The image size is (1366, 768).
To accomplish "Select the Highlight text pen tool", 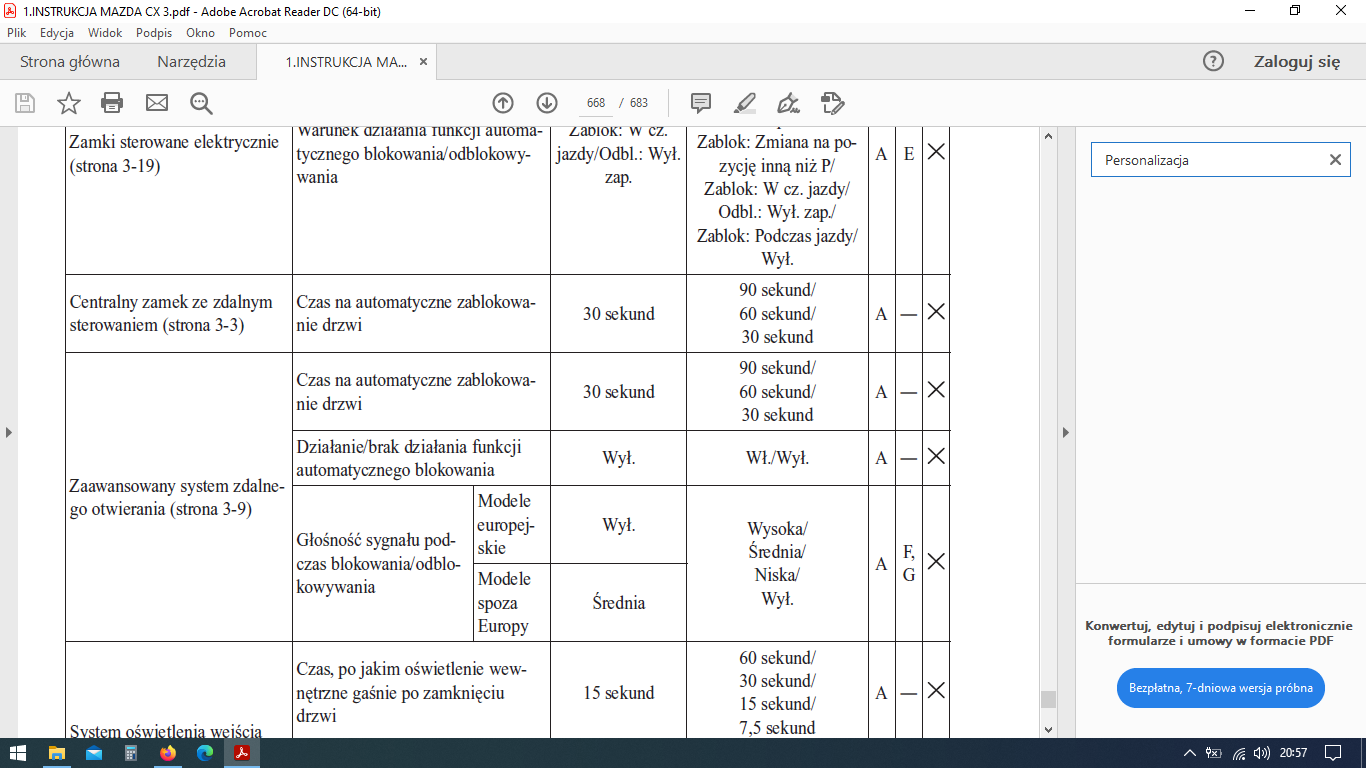I will (745, 103).
